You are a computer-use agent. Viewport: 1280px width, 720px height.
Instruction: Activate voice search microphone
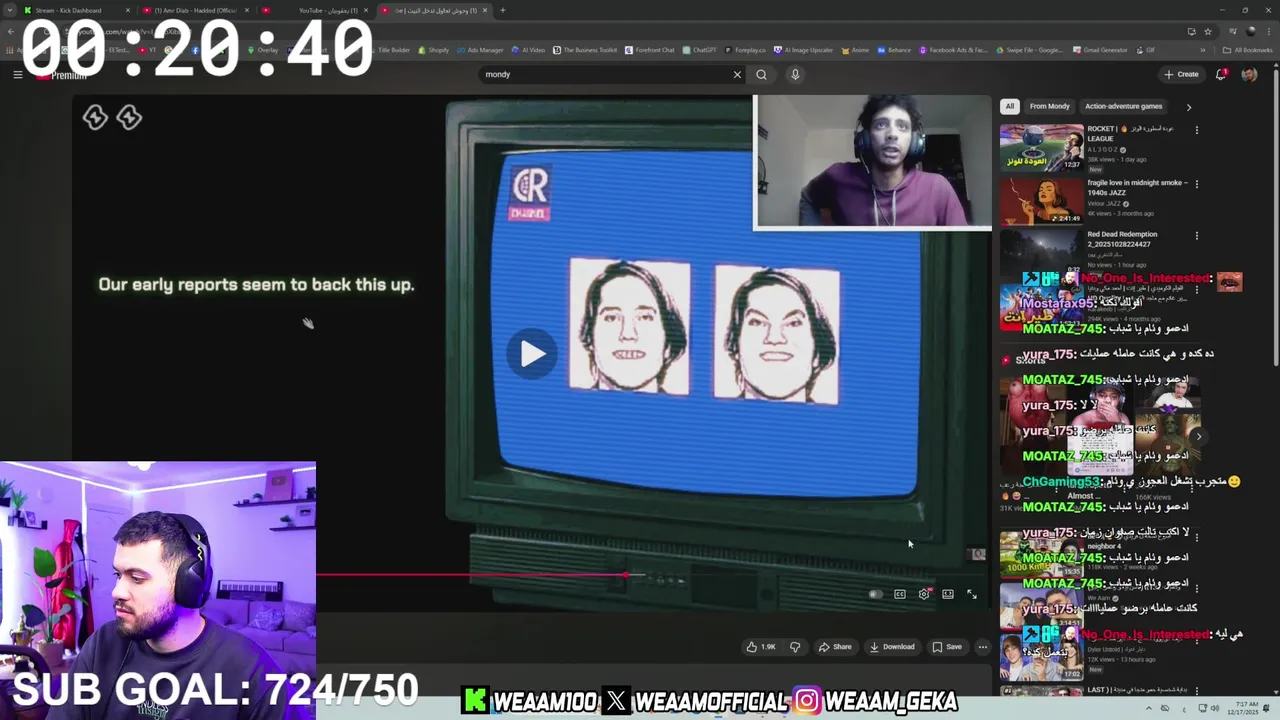tap(795, 74)
